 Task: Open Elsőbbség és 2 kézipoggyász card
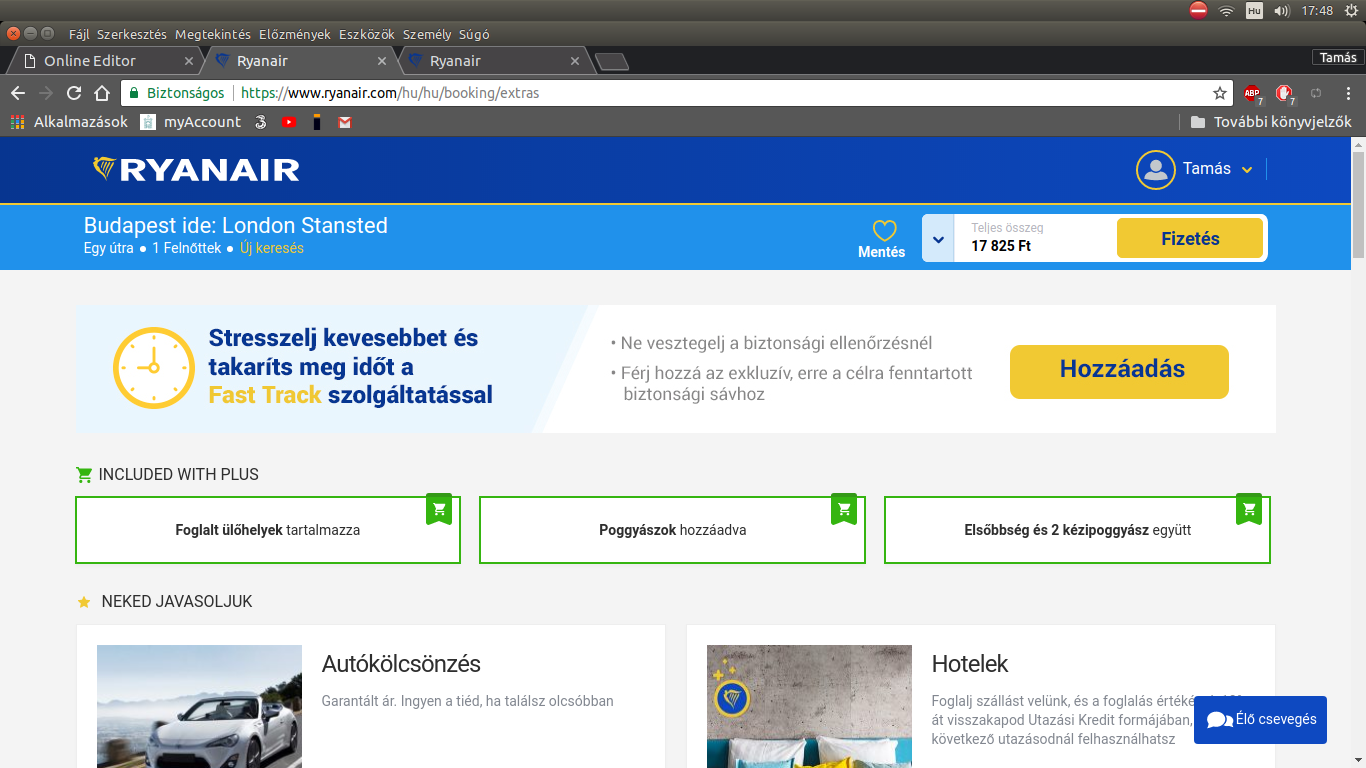1077,530
